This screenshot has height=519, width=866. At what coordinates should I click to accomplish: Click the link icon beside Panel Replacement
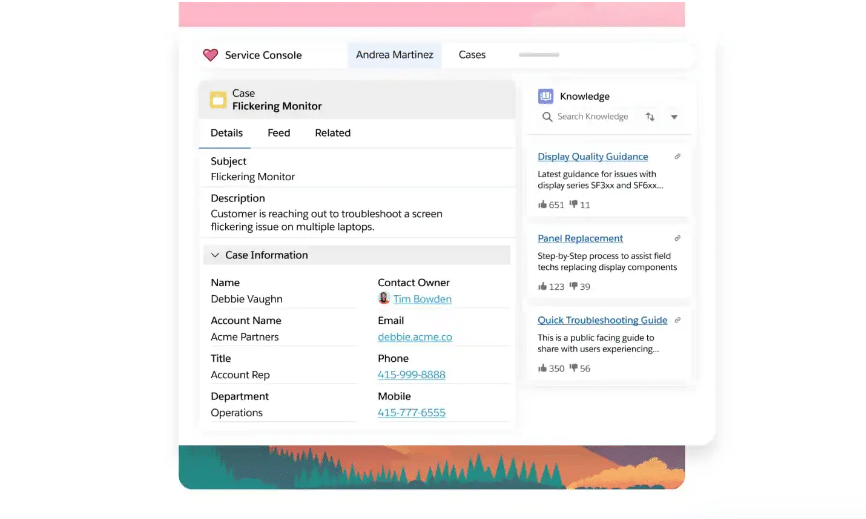coord(677,239)
